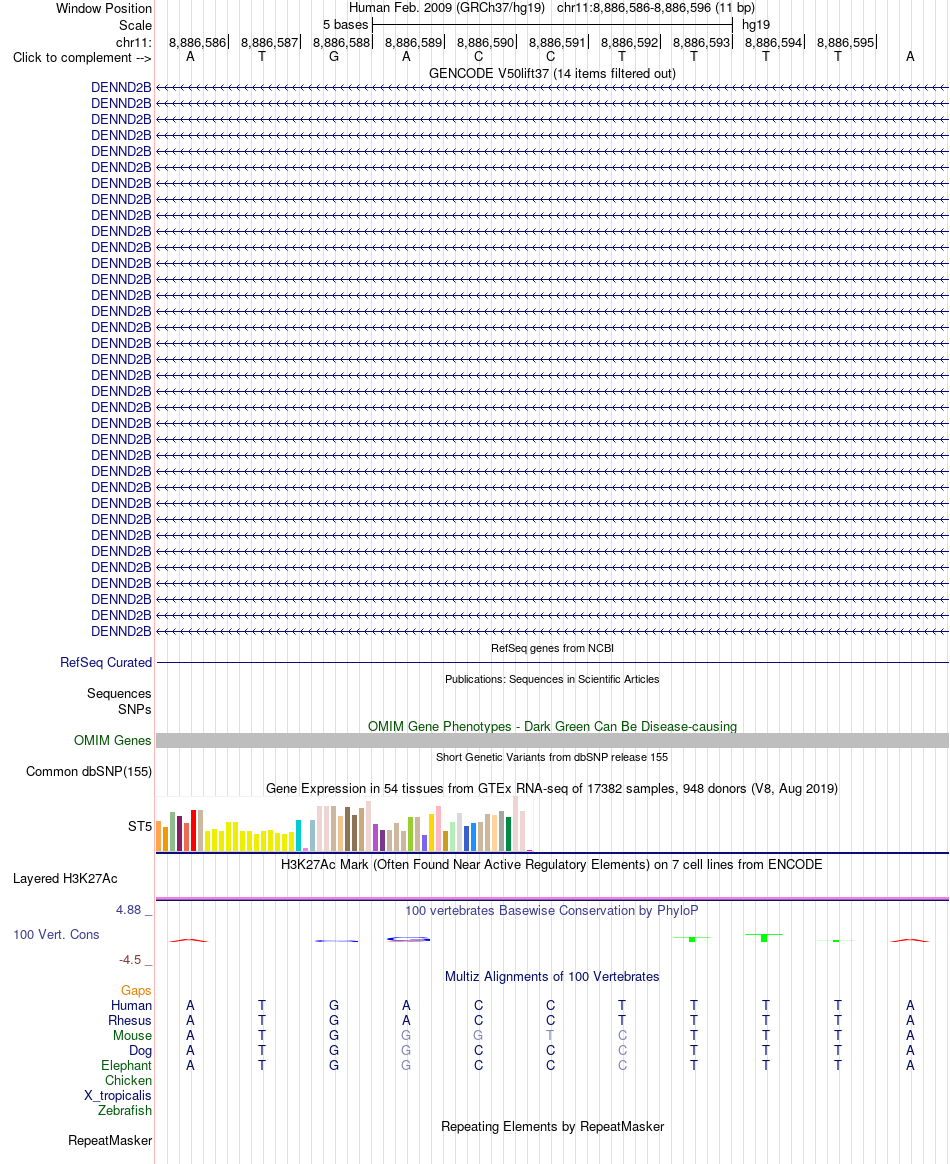Screen dimensions: 950x1164
Task: Click the 'hg19' label beside the scale bar
Action: click(x=756, y=24)
